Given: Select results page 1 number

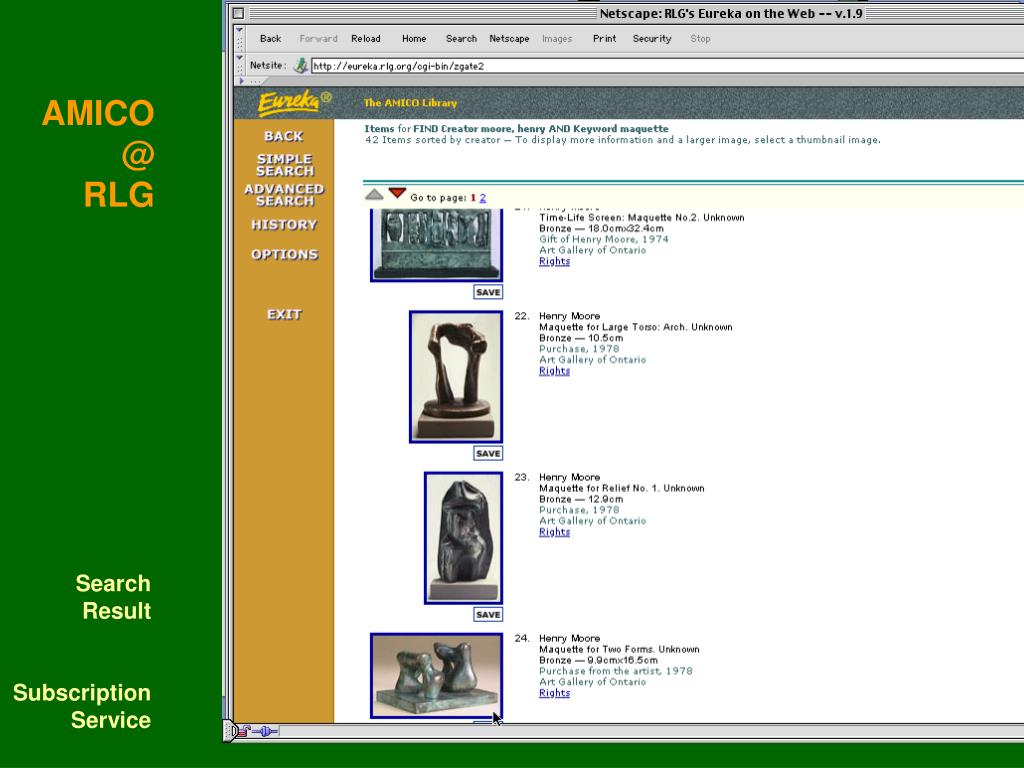Looking at the screenshot, I should pos(473,197).
